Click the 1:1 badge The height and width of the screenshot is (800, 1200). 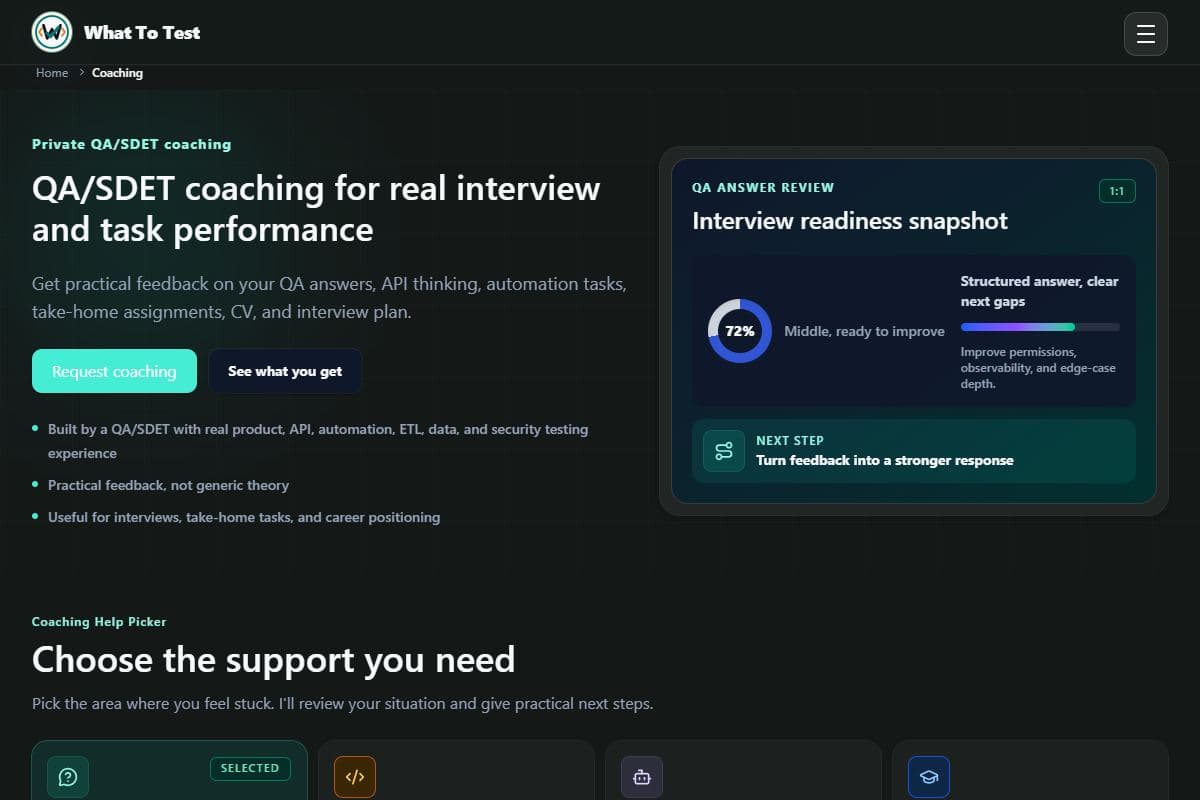point(1117,190)
